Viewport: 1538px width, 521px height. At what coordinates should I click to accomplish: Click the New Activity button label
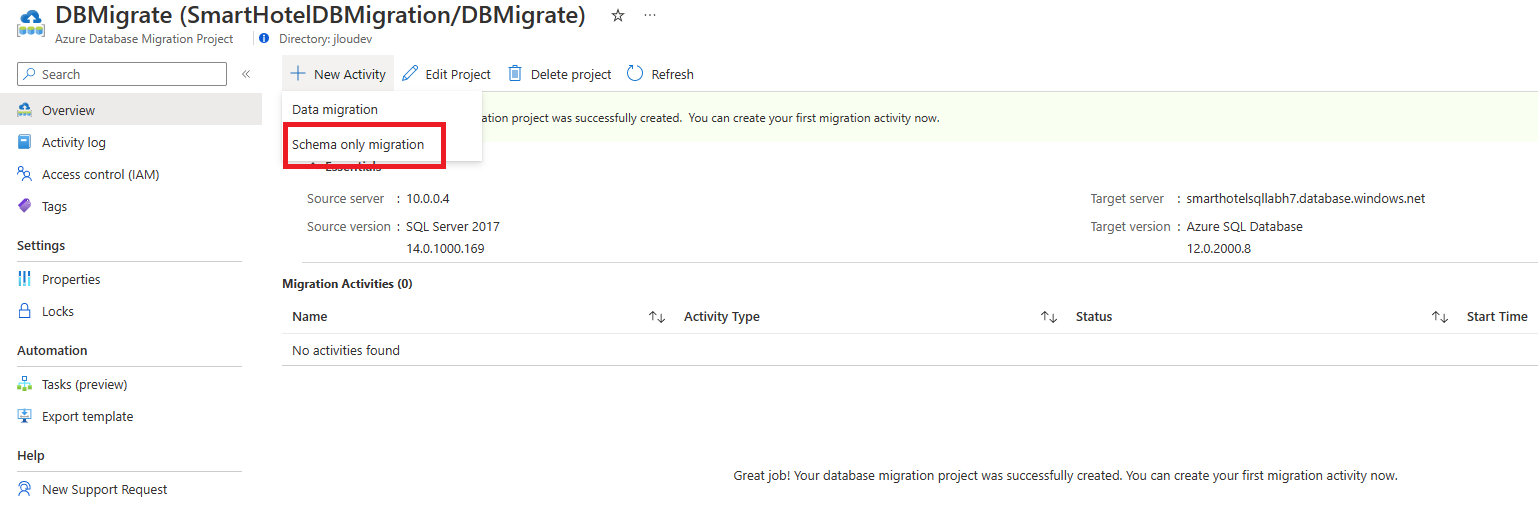350,74
